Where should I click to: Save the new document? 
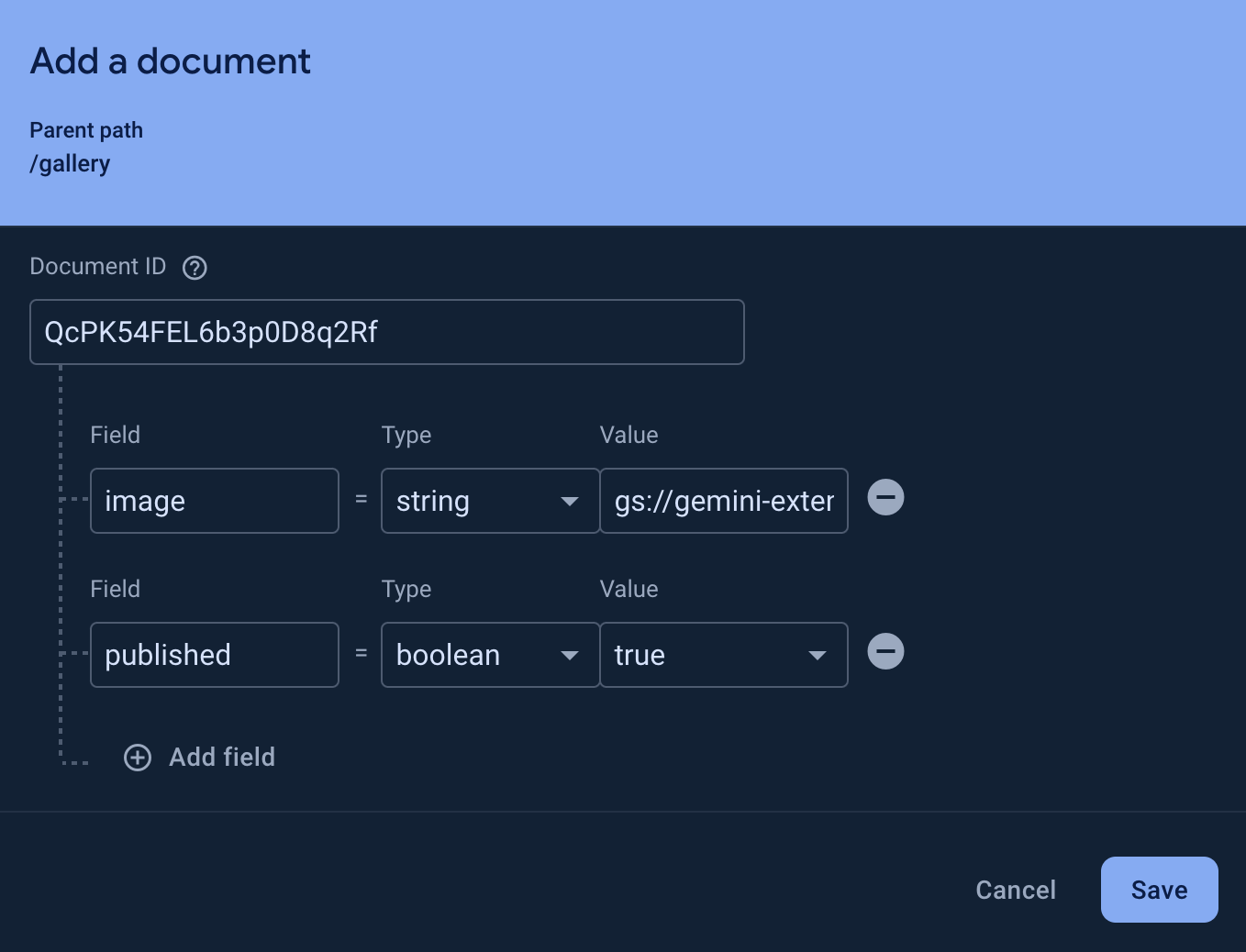pos(1159,890)
